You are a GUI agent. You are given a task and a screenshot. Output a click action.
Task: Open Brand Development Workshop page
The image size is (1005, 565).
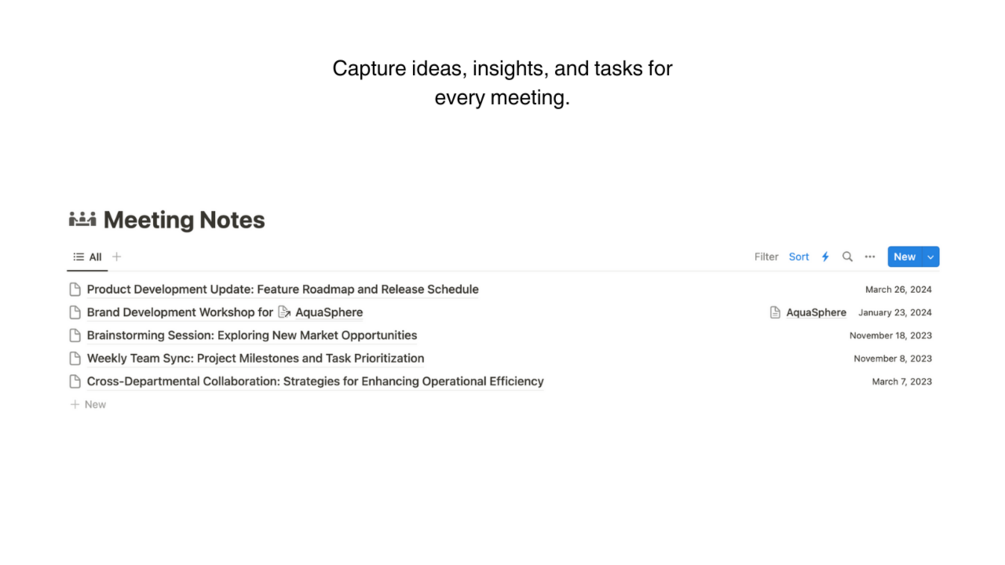180,312
